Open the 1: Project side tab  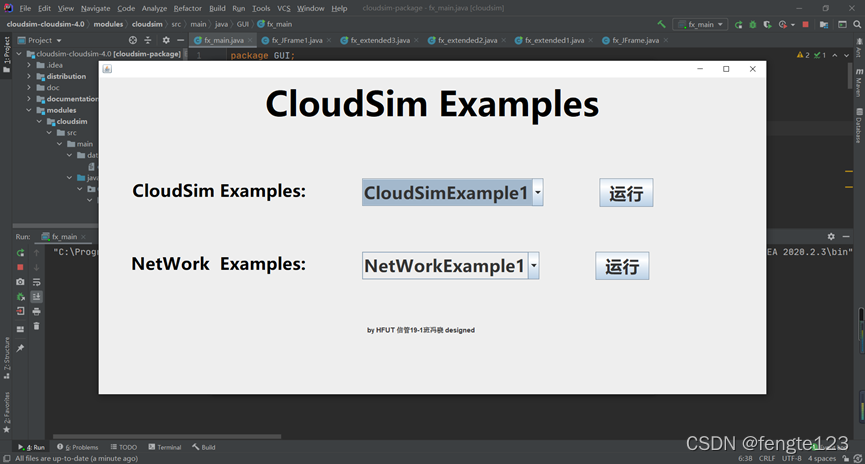tap(7, 54)
